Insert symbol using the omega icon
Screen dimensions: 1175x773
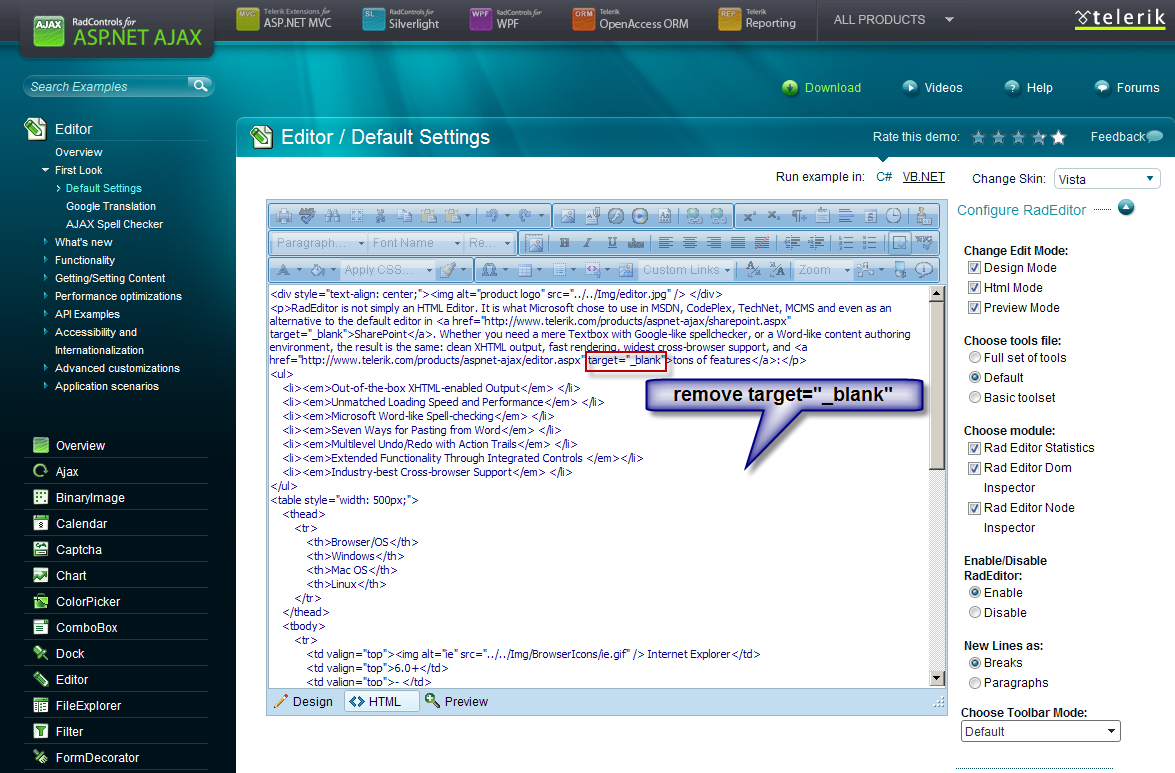(489, 270)
